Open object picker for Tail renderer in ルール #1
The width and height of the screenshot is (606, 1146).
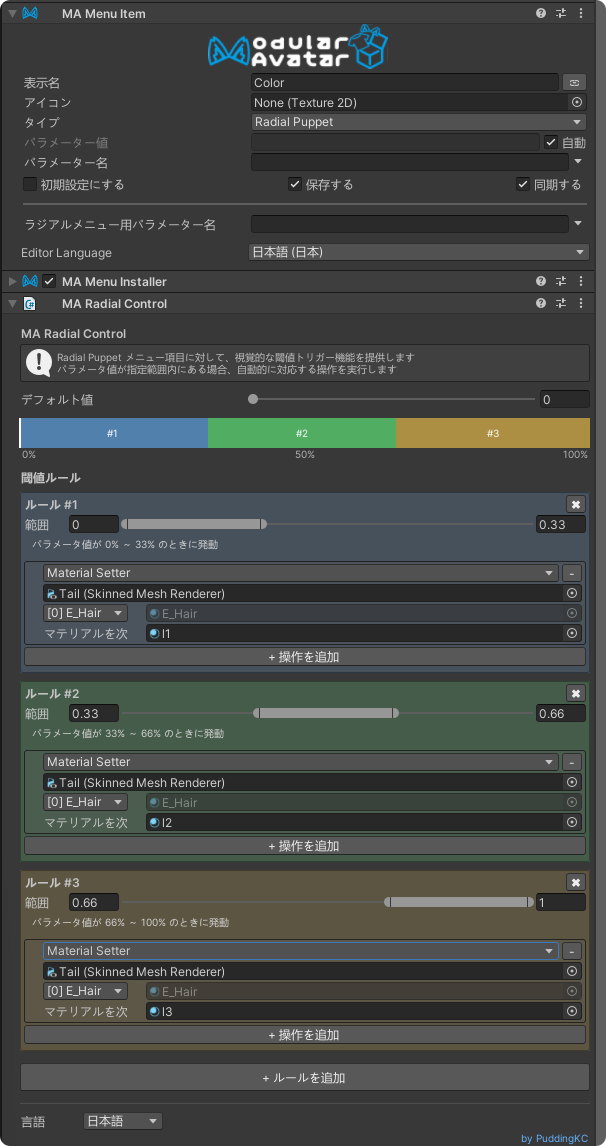click(x=572, y=593)
